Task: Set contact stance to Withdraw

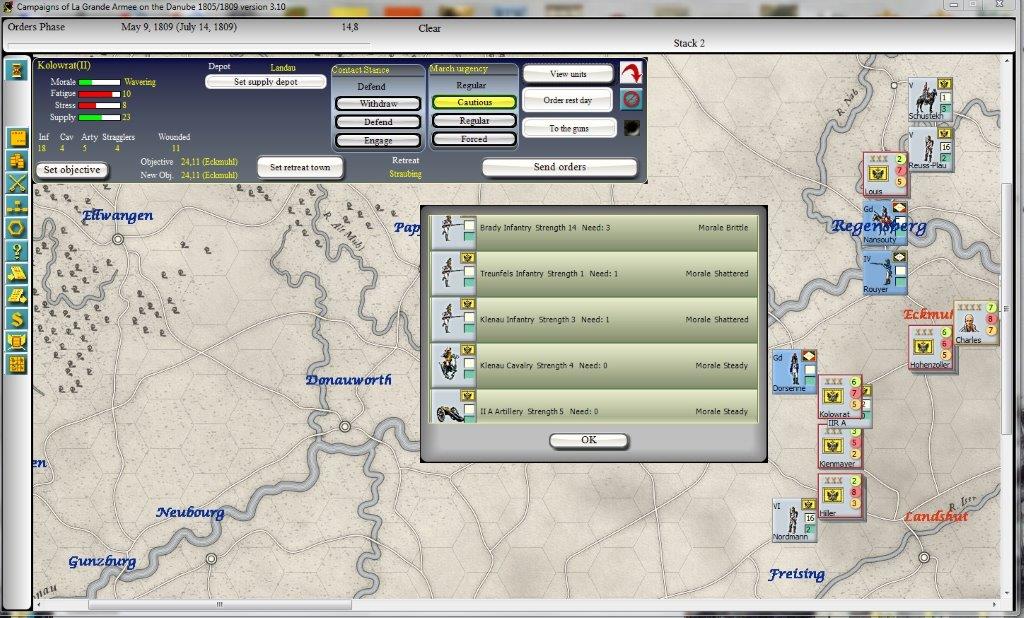Action: [x=378, y=104]
